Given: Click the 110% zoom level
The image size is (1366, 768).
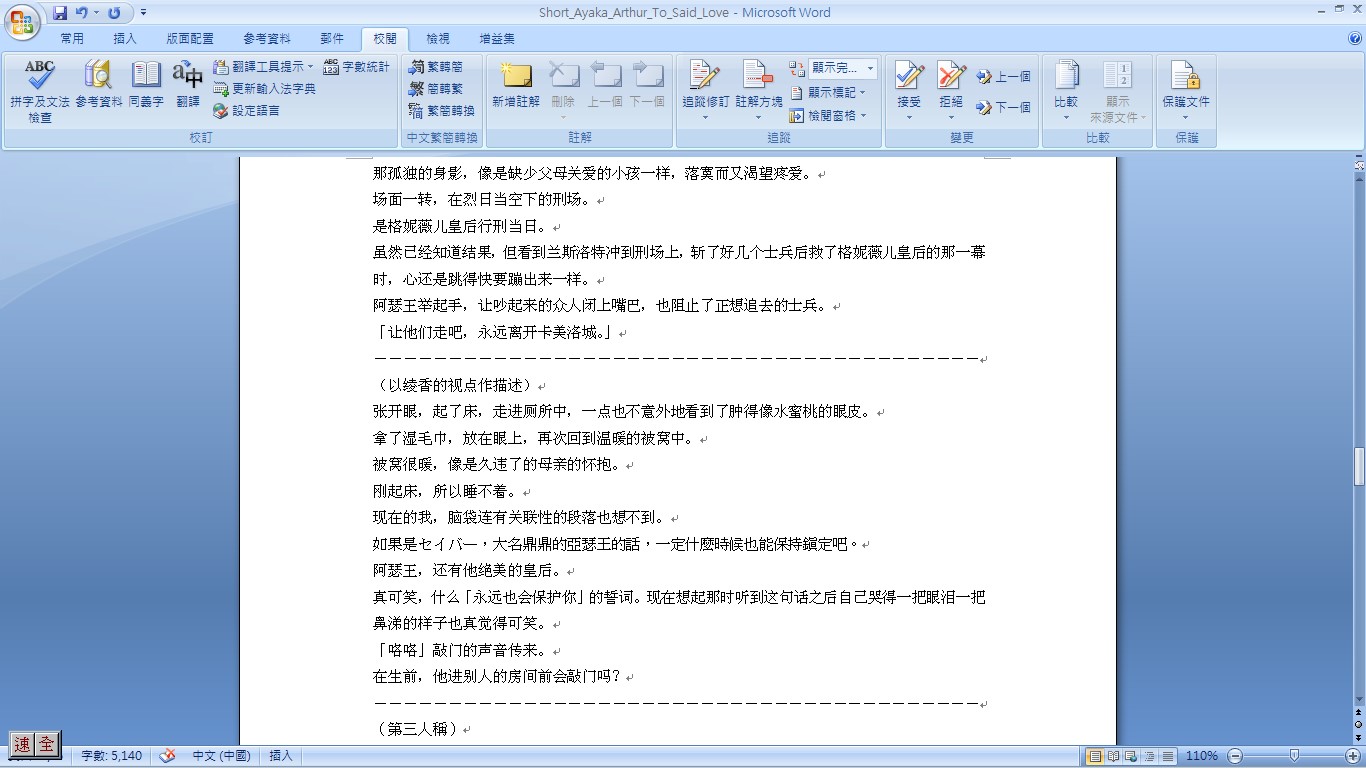Looking at the screenshot, I should tap(1201, 756).
